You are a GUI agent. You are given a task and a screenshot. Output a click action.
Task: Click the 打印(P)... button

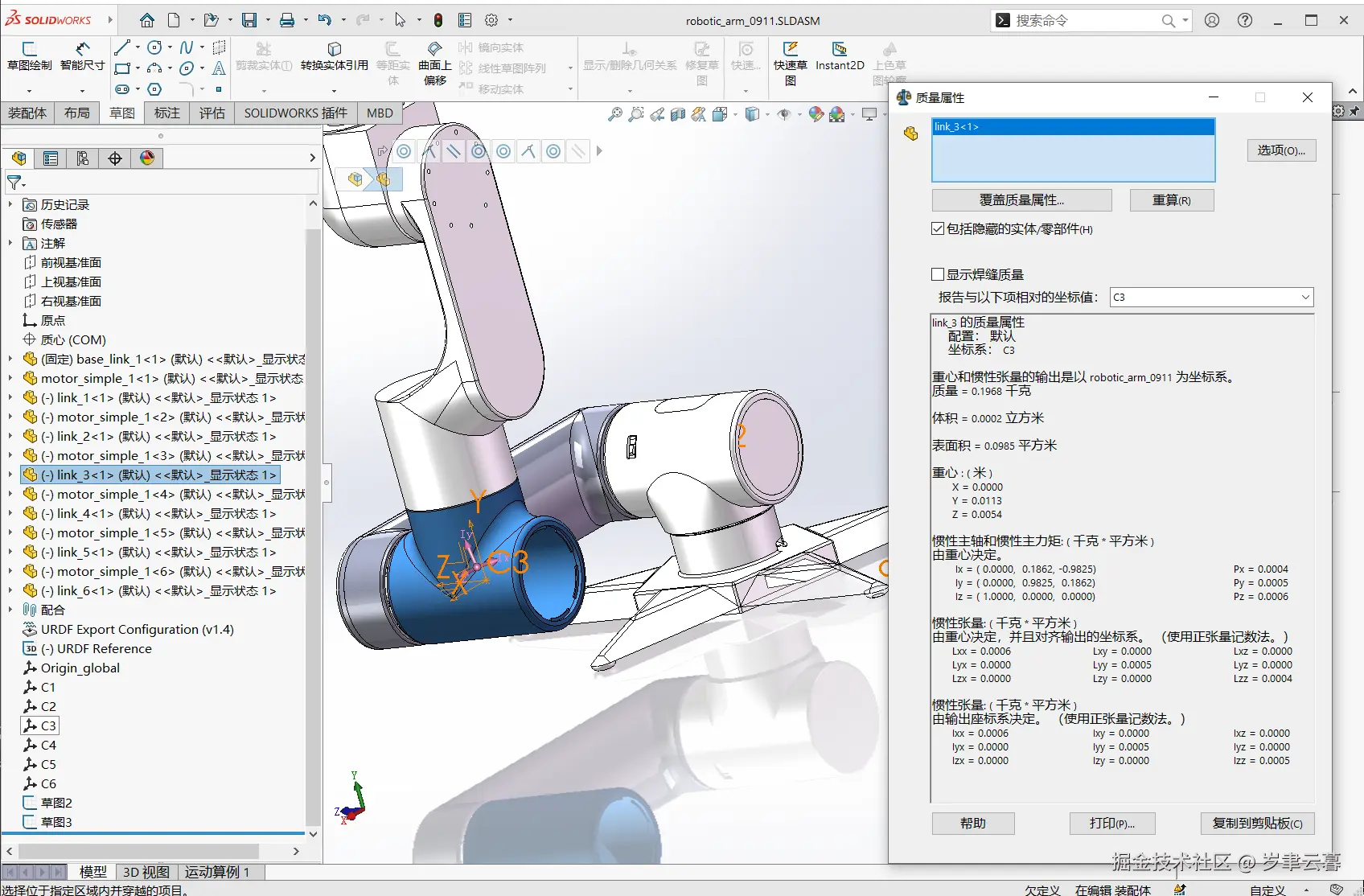coord(1112,824)
